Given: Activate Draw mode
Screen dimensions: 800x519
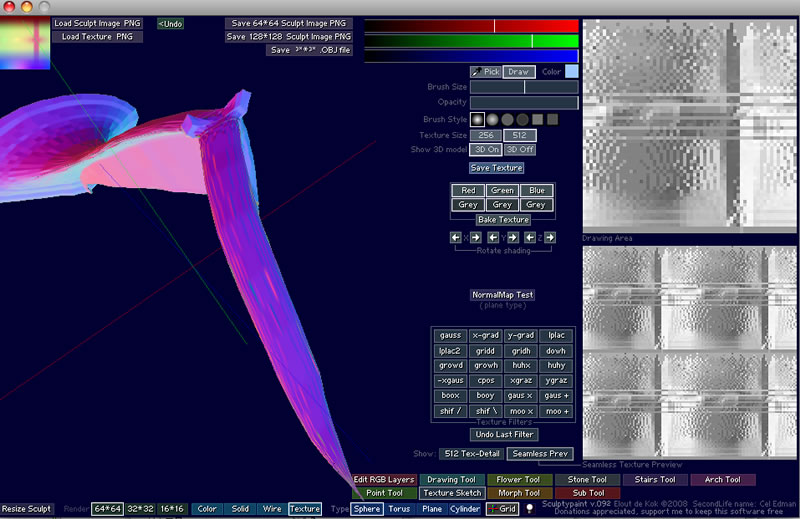Looking at the screenshot, I should pyautogui.click(x=519, y=72).
